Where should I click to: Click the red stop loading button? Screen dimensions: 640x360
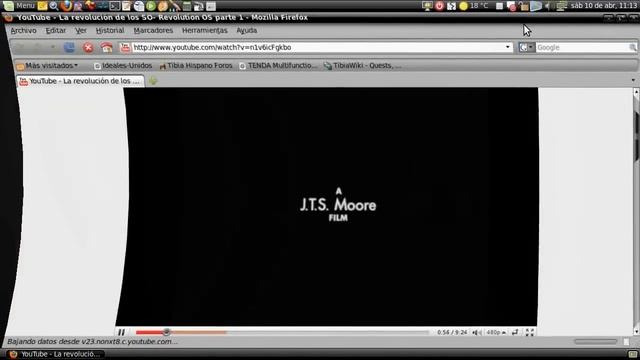pos(88,48)
